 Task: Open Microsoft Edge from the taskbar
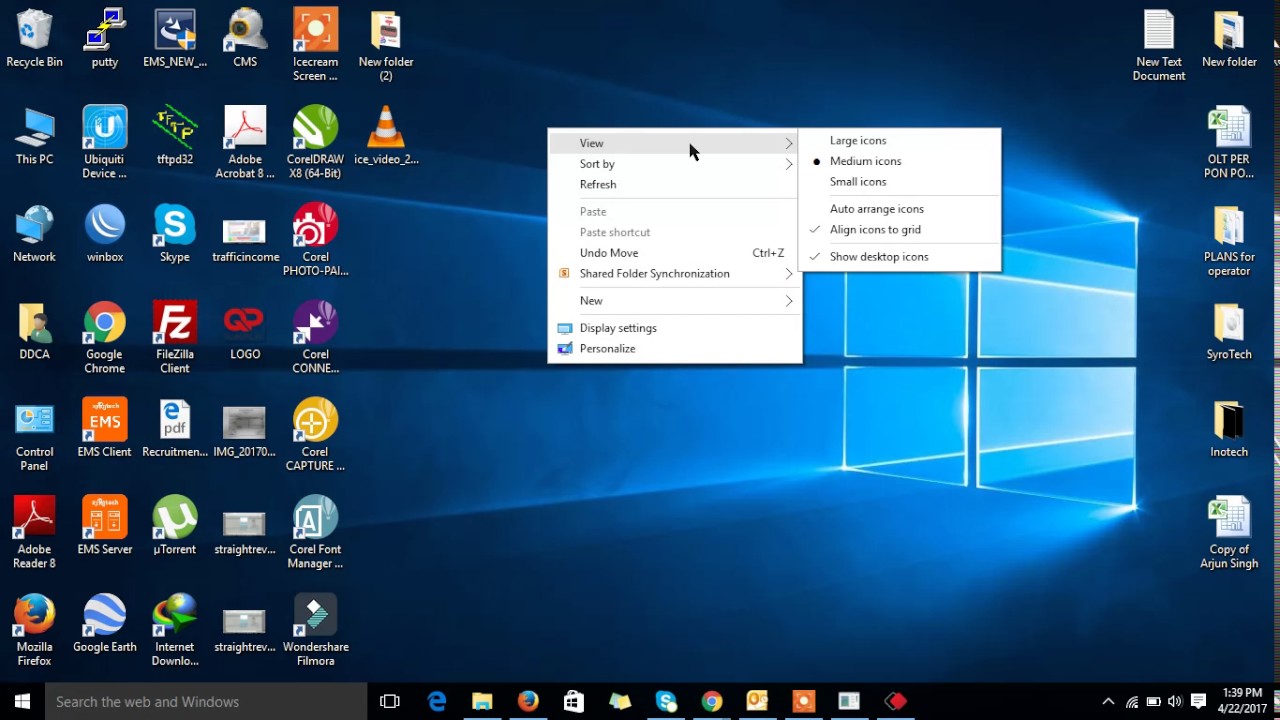437,702
